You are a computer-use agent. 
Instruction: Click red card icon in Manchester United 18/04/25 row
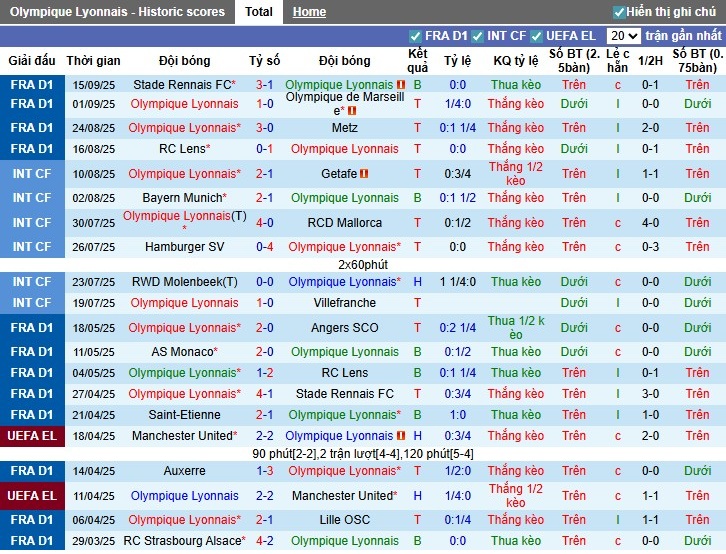click(401, 436)
